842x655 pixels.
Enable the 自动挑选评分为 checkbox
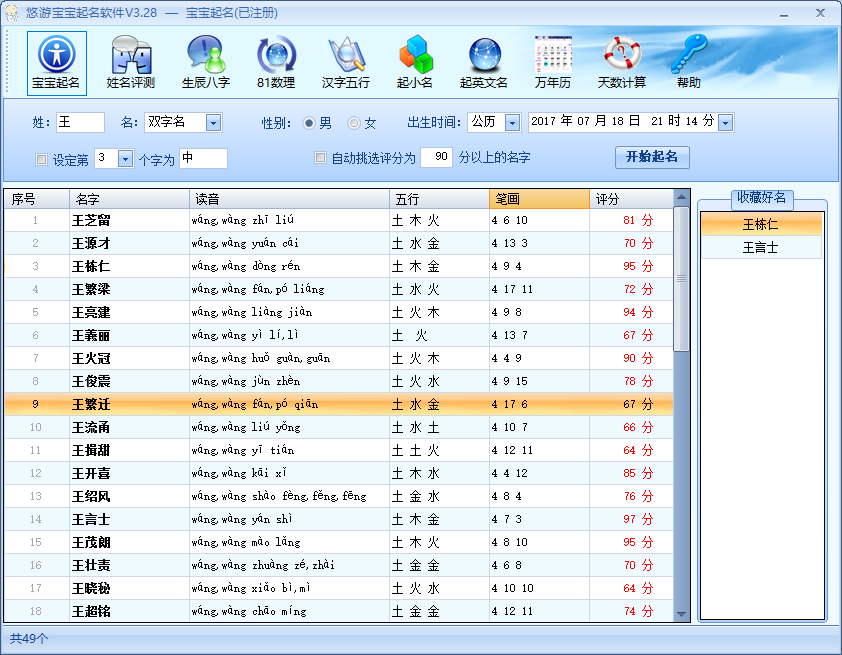tap(320, 157)
